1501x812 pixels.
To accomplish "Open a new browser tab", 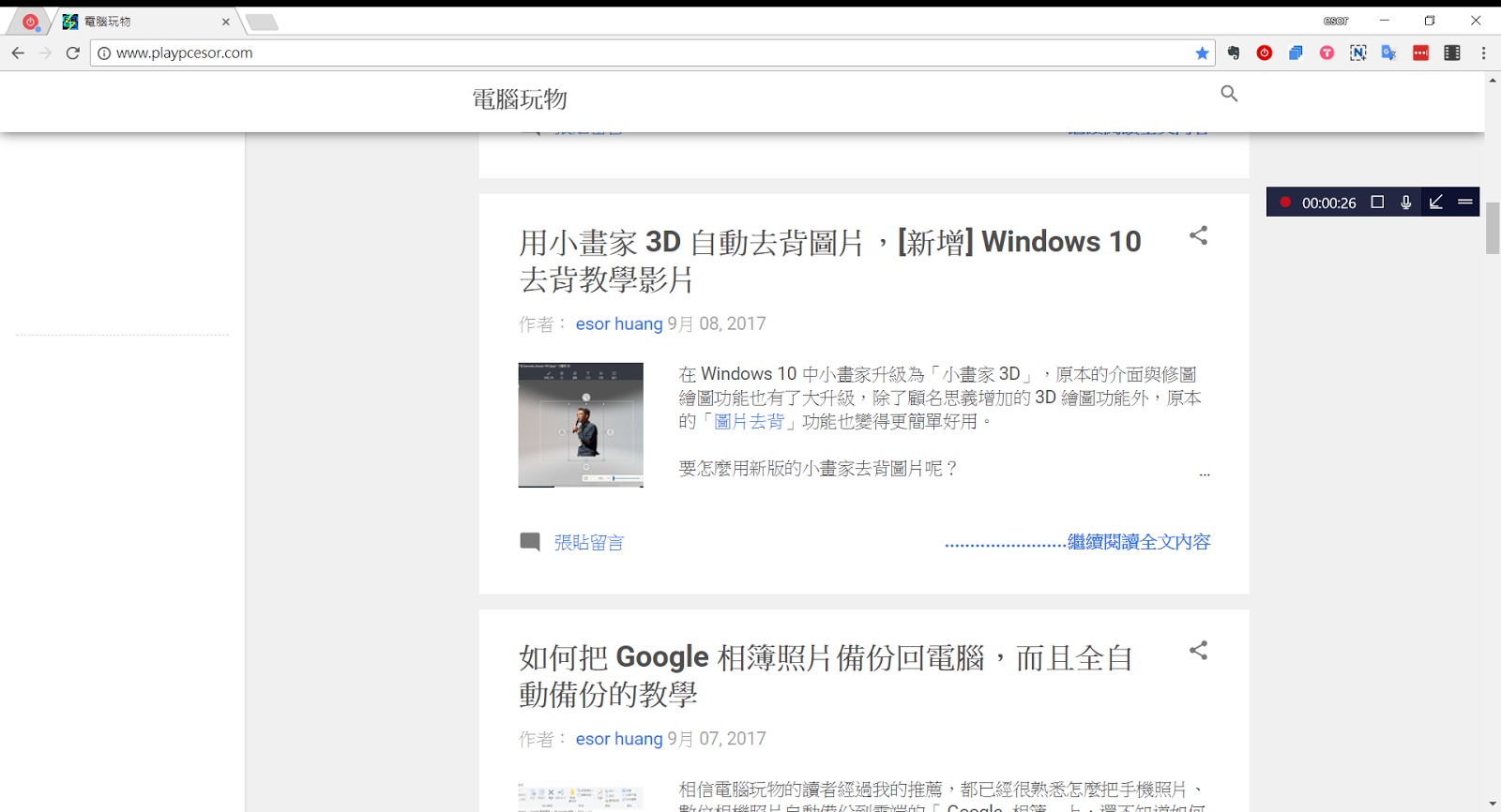I will click(x=262, y=22).
